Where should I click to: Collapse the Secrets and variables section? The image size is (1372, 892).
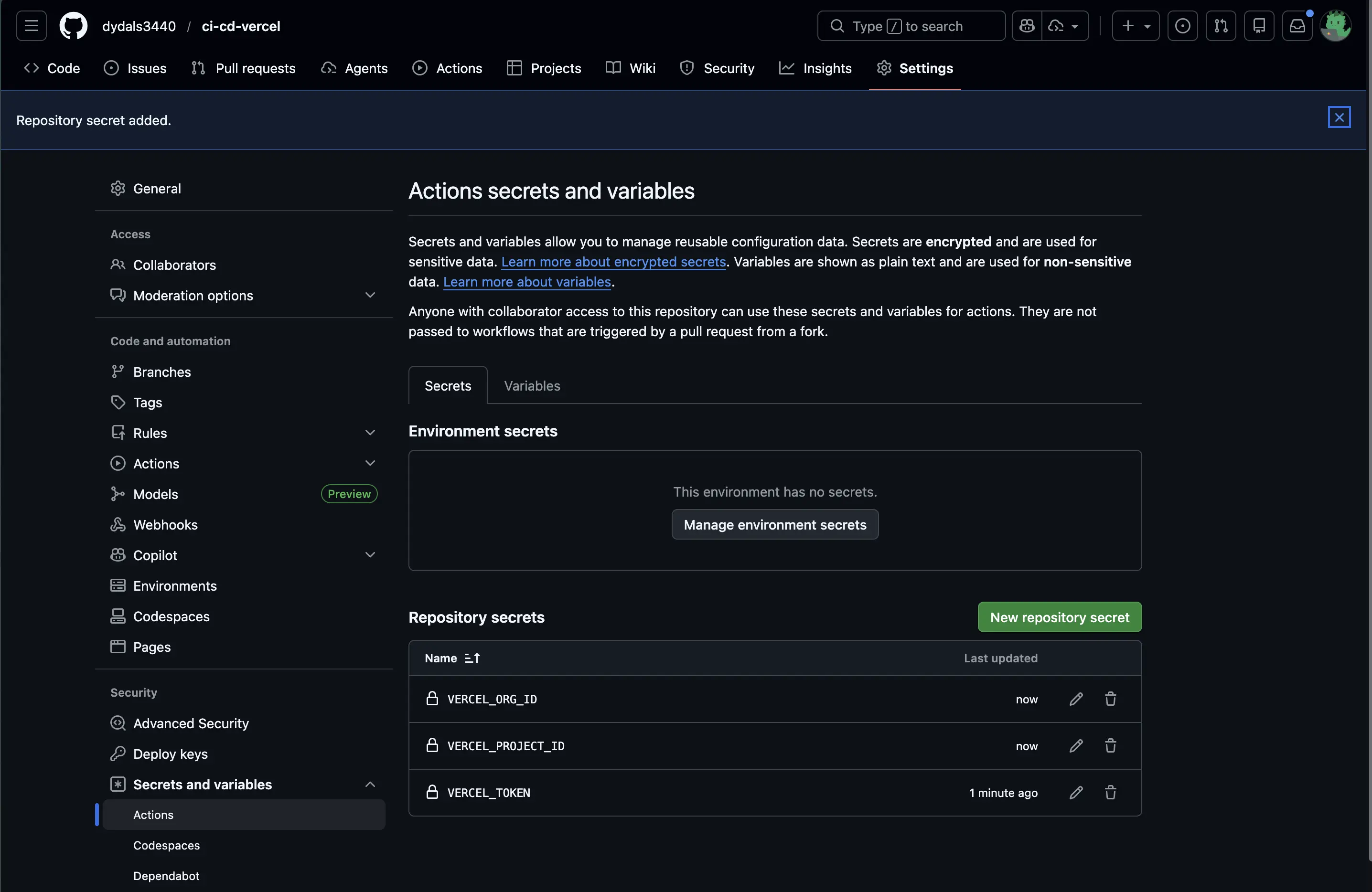tap(370, 784)
